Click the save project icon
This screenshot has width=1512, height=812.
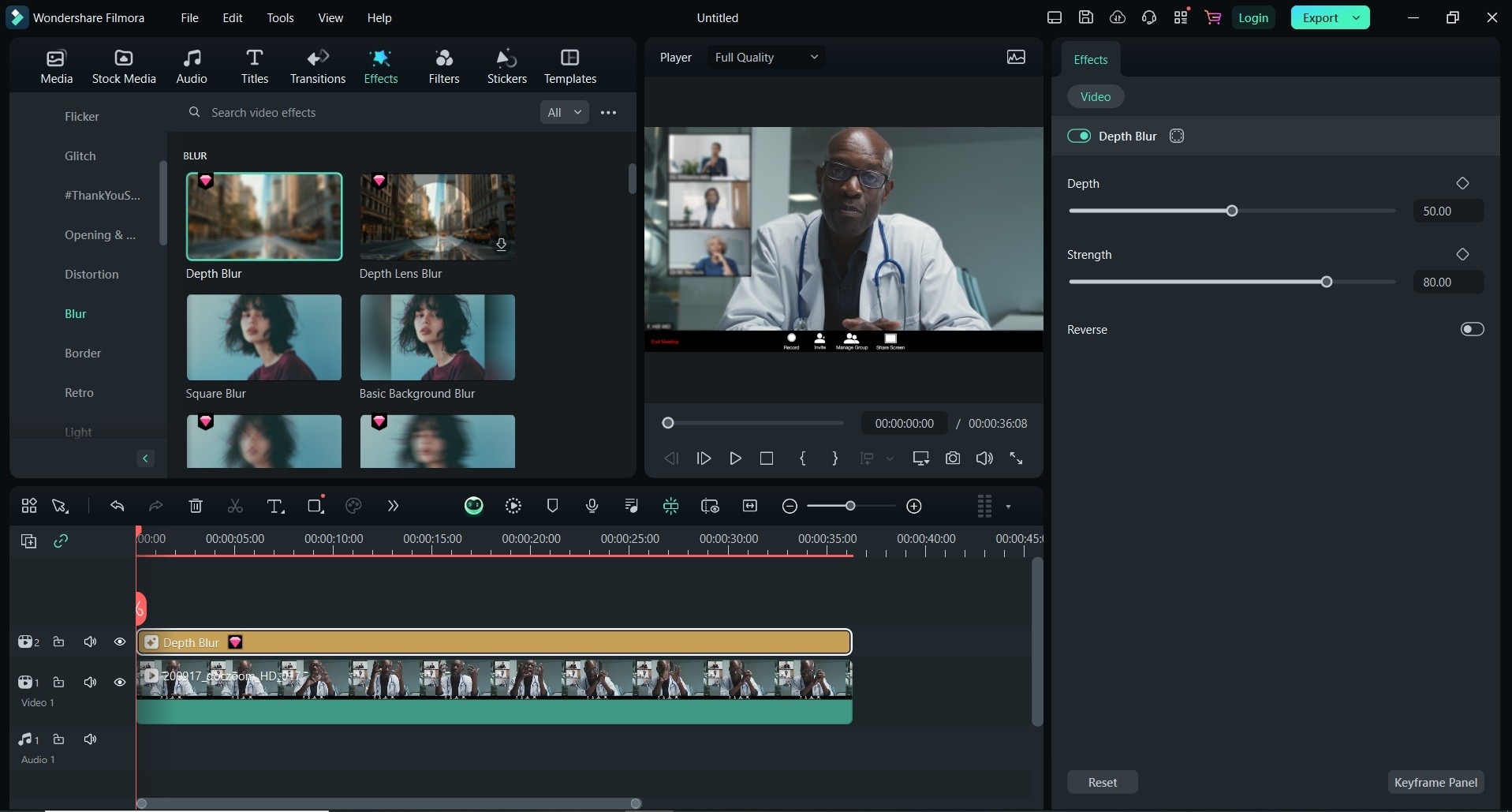coord(1086,17)
